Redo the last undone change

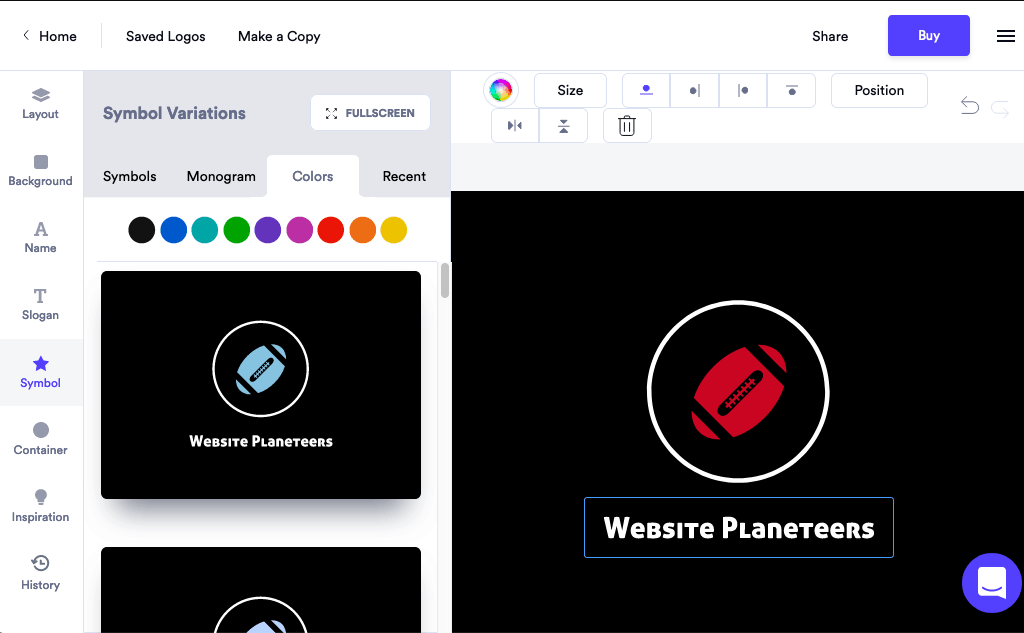click(x=1000, y=108)
